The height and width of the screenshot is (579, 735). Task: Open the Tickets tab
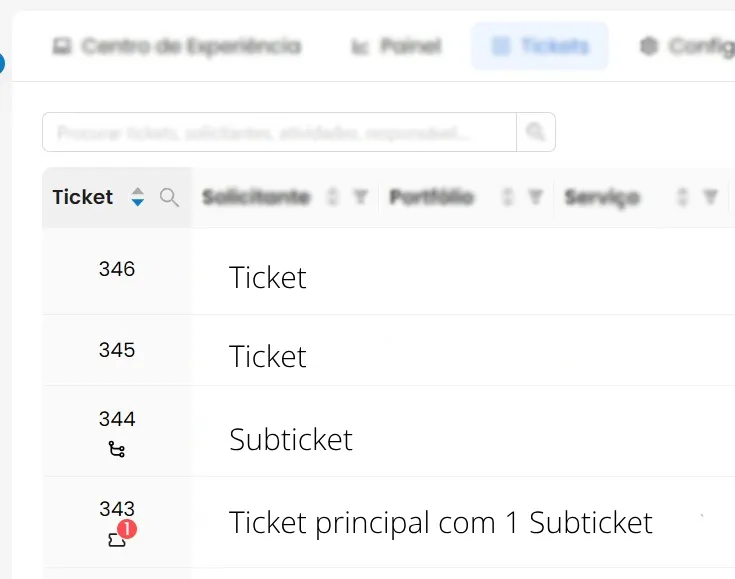coord(540,46)
